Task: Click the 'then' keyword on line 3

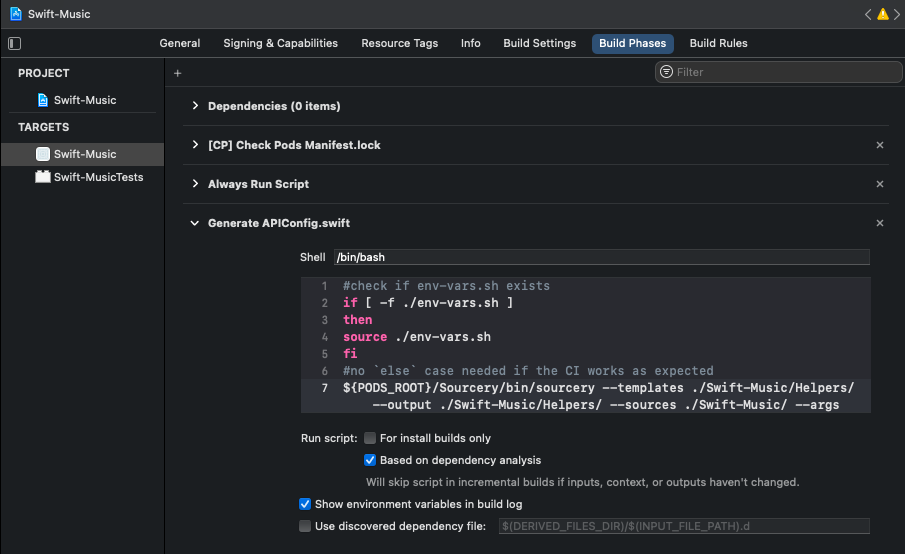Action: pyautogui.click(x=357, y=320)
